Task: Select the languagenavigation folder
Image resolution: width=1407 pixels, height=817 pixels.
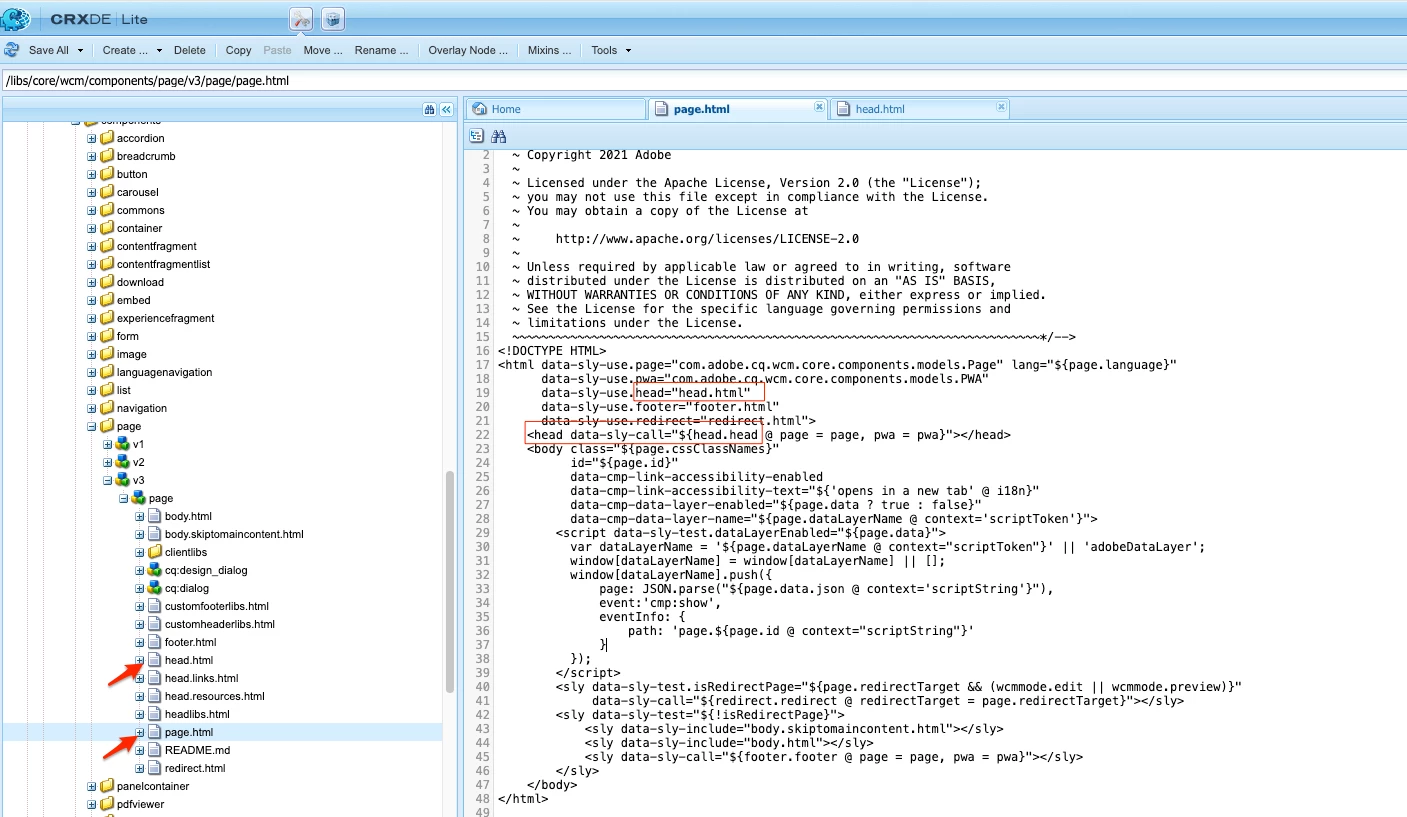Action: click(164, 372)
